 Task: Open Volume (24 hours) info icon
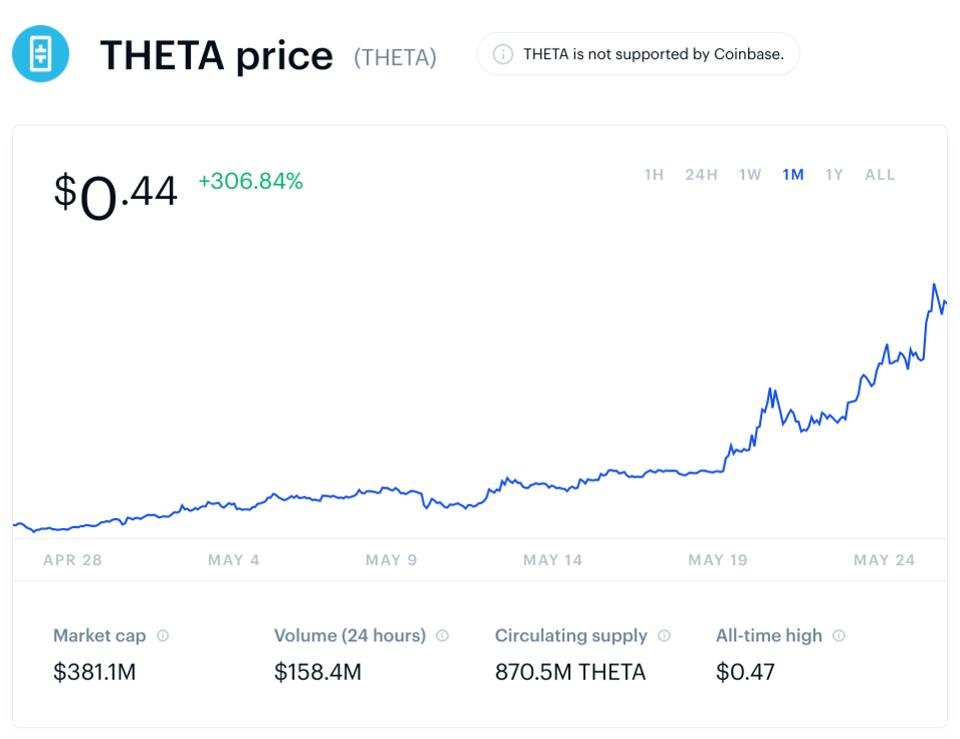[x=443, y=636]
